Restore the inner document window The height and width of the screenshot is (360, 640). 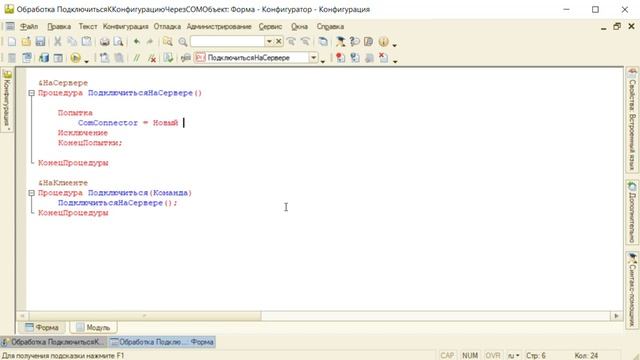(617, 27)
